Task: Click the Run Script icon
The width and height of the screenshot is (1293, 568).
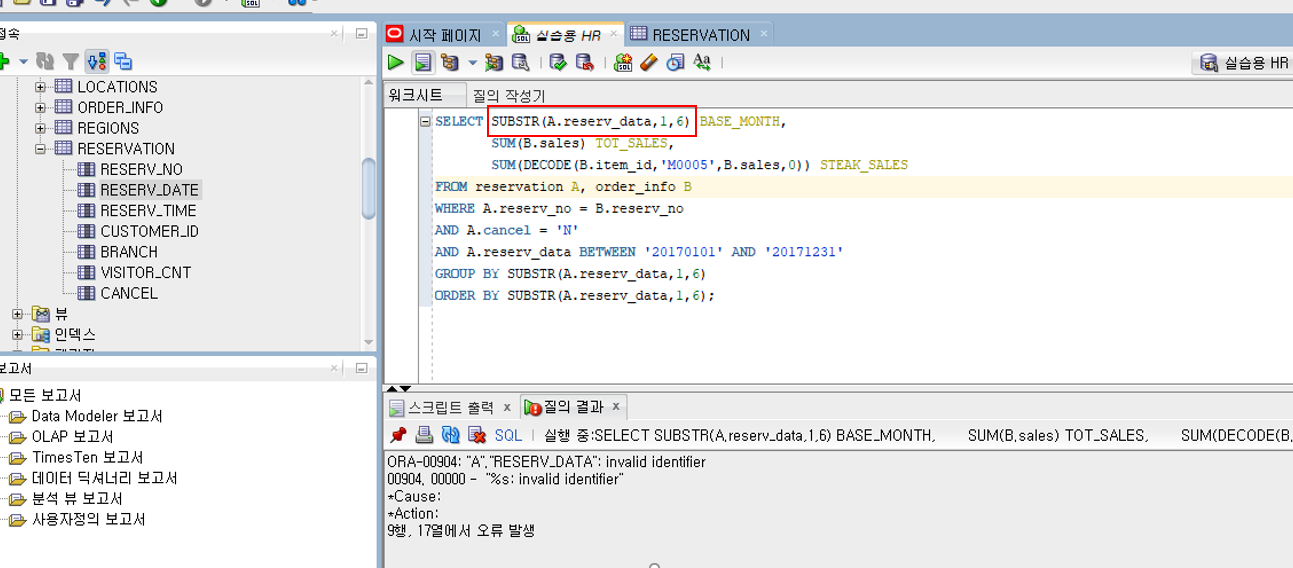Action: [x=423, y=62]
